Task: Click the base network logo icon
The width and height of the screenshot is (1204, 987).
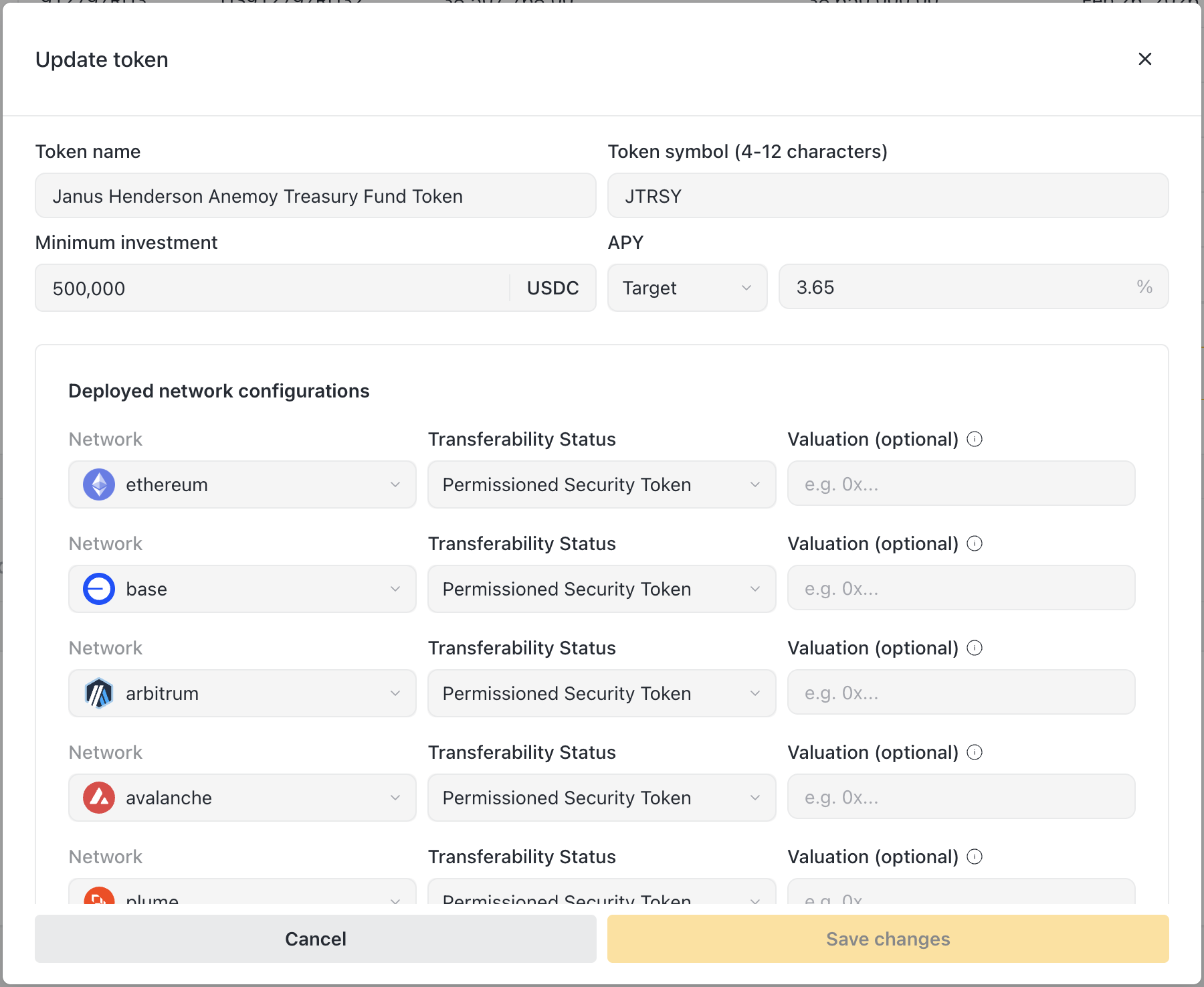Action: [99, 589]
